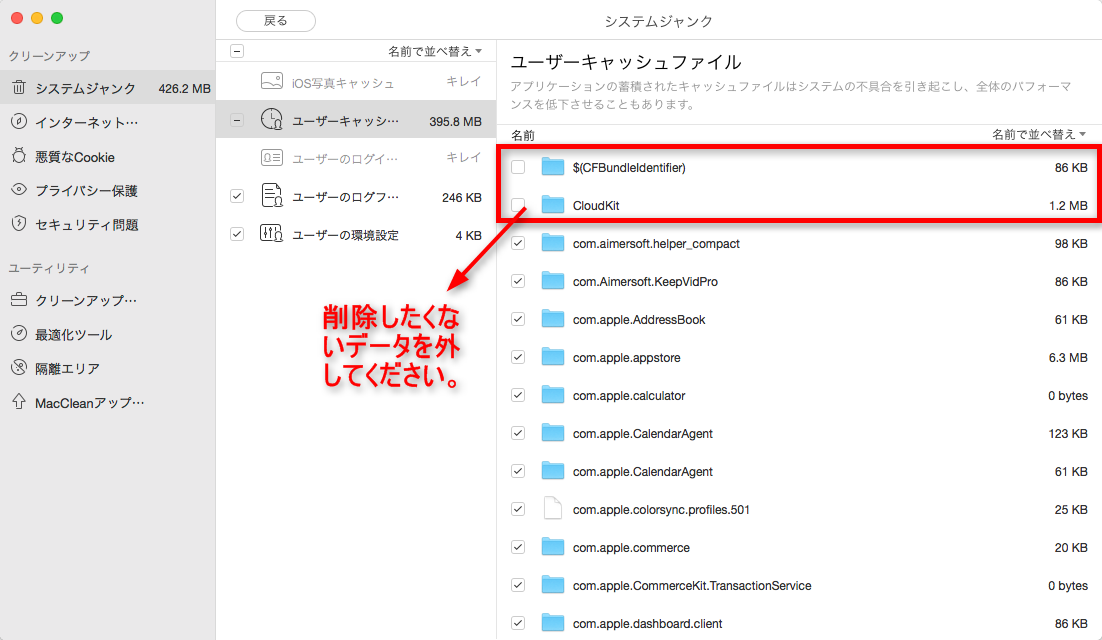Click the com.Aimersoft.KeepVidPro folder icon
Viewport: 1102px width, 640px height.
(x=553, y=280)
